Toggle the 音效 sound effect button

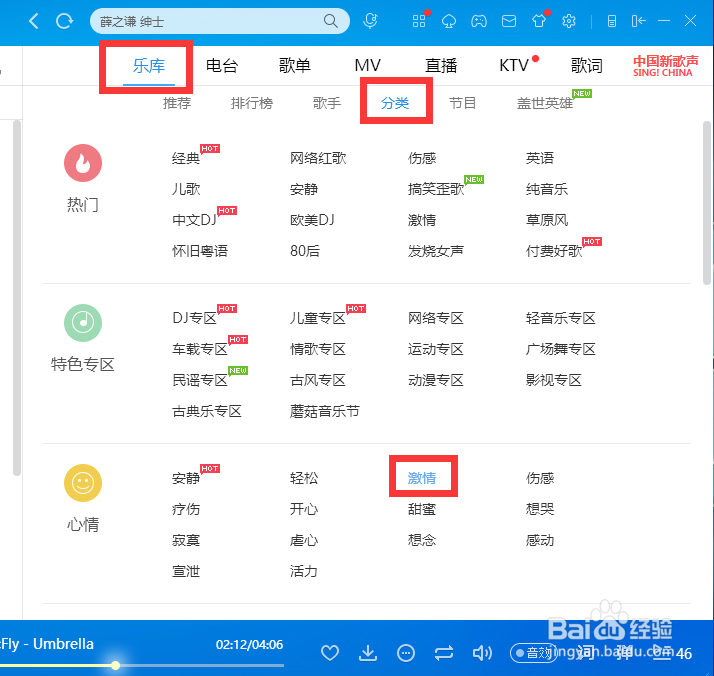[x=533, y=653]
